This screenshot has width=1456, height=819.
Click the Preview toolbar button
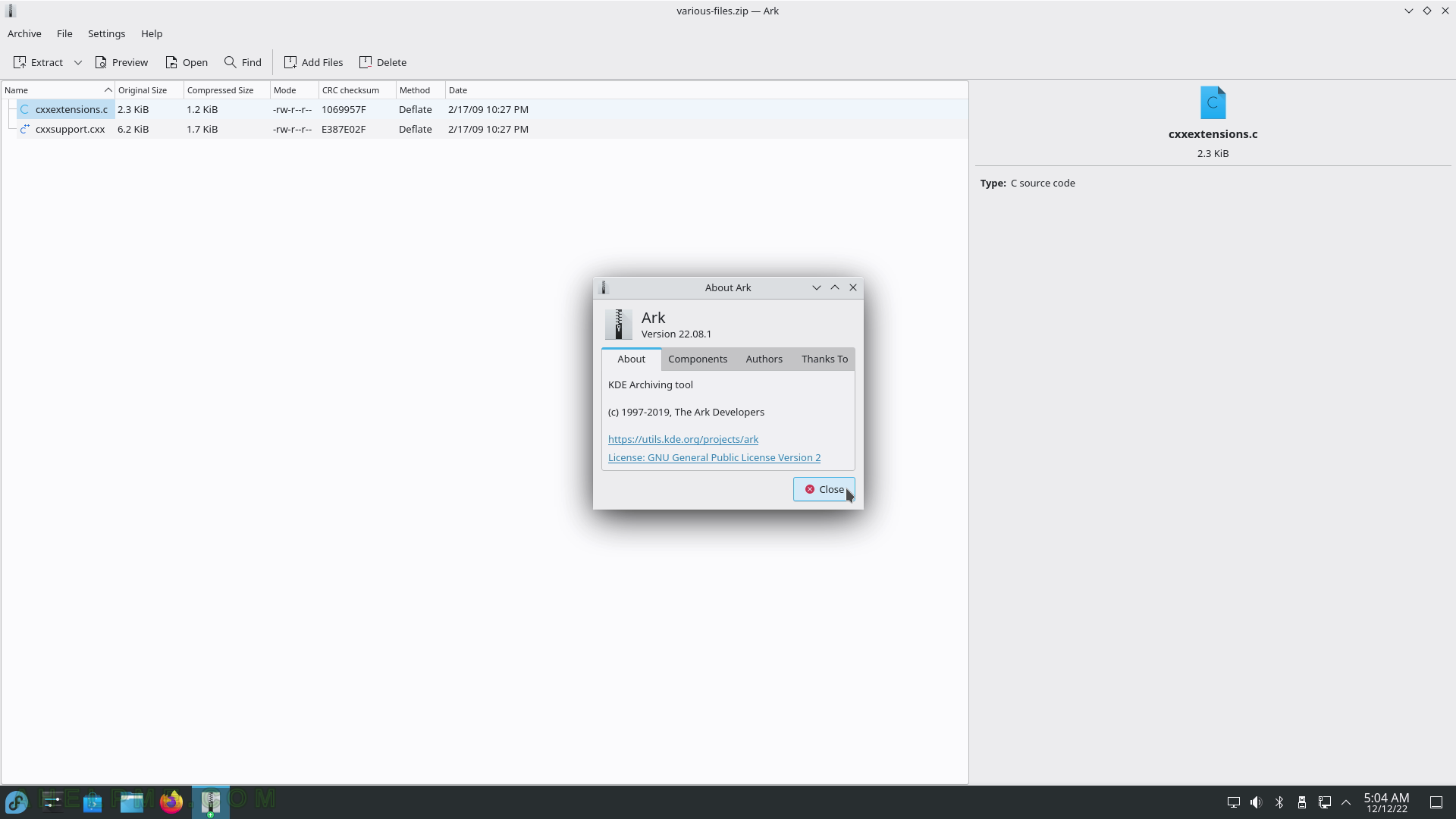pos(121,62)
